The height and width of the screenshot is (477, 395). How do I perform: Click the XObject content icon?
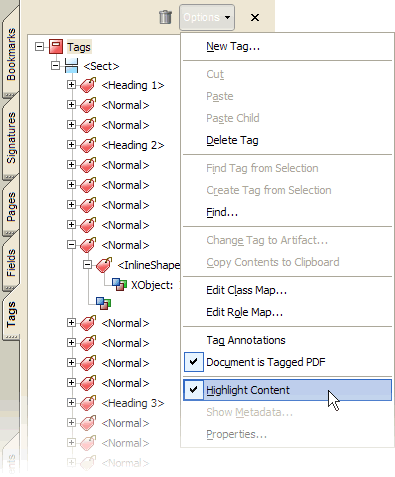tap(119, 285)
